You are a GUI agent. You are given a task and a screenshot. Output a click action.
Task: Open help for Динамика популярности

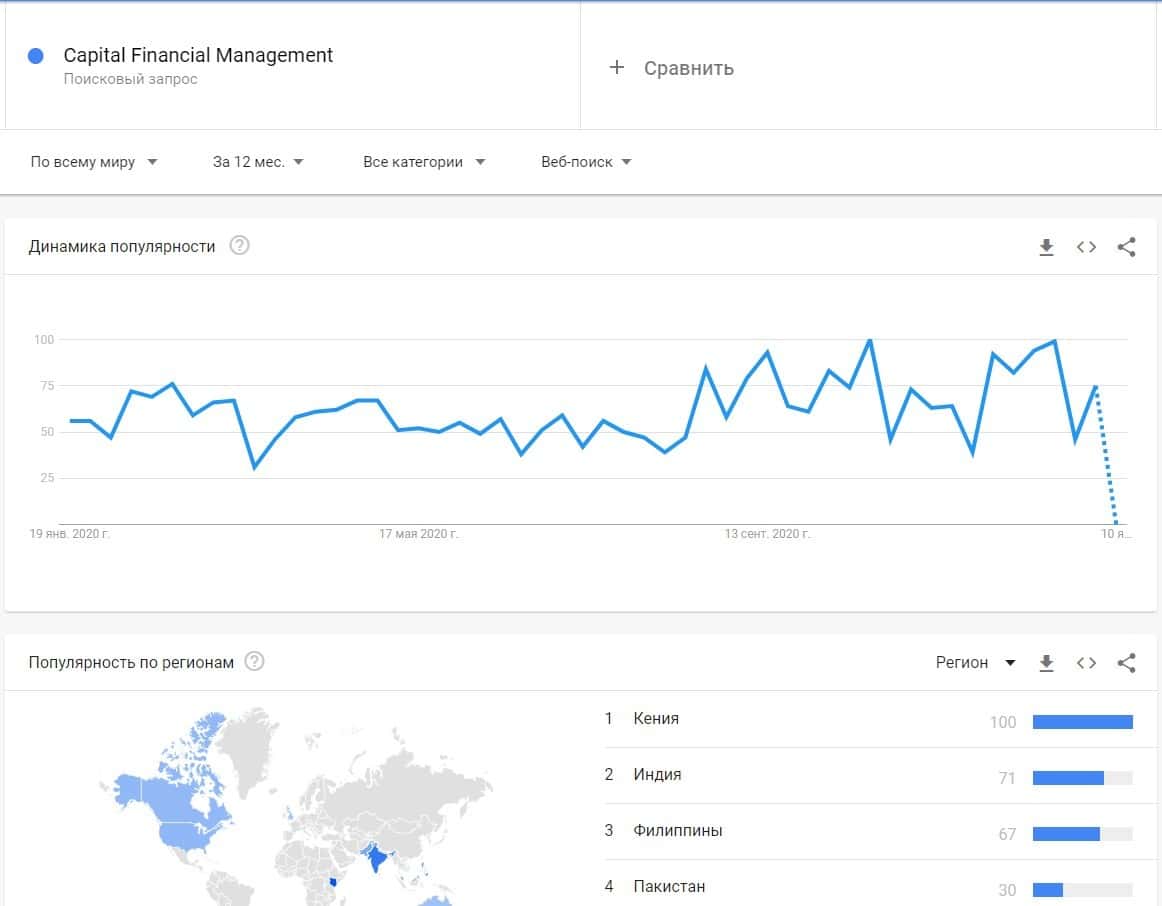coord(239,246)
